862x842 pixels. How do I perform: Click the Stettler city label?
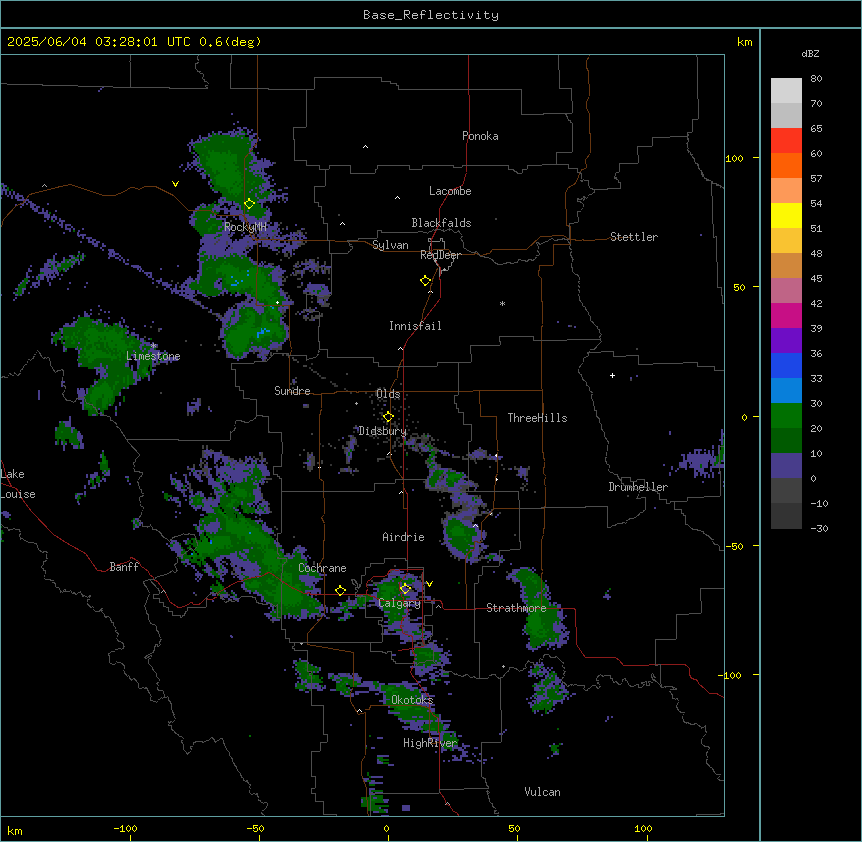pos(634,237)
